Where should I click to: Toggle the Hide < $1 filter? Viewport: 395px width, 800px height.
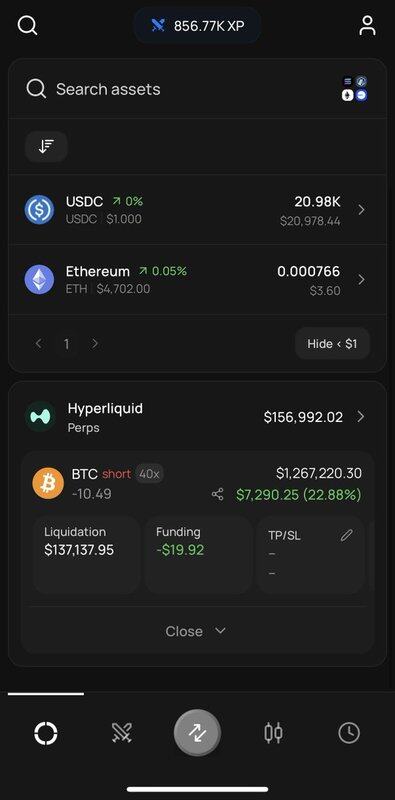[x=332, y=344]
